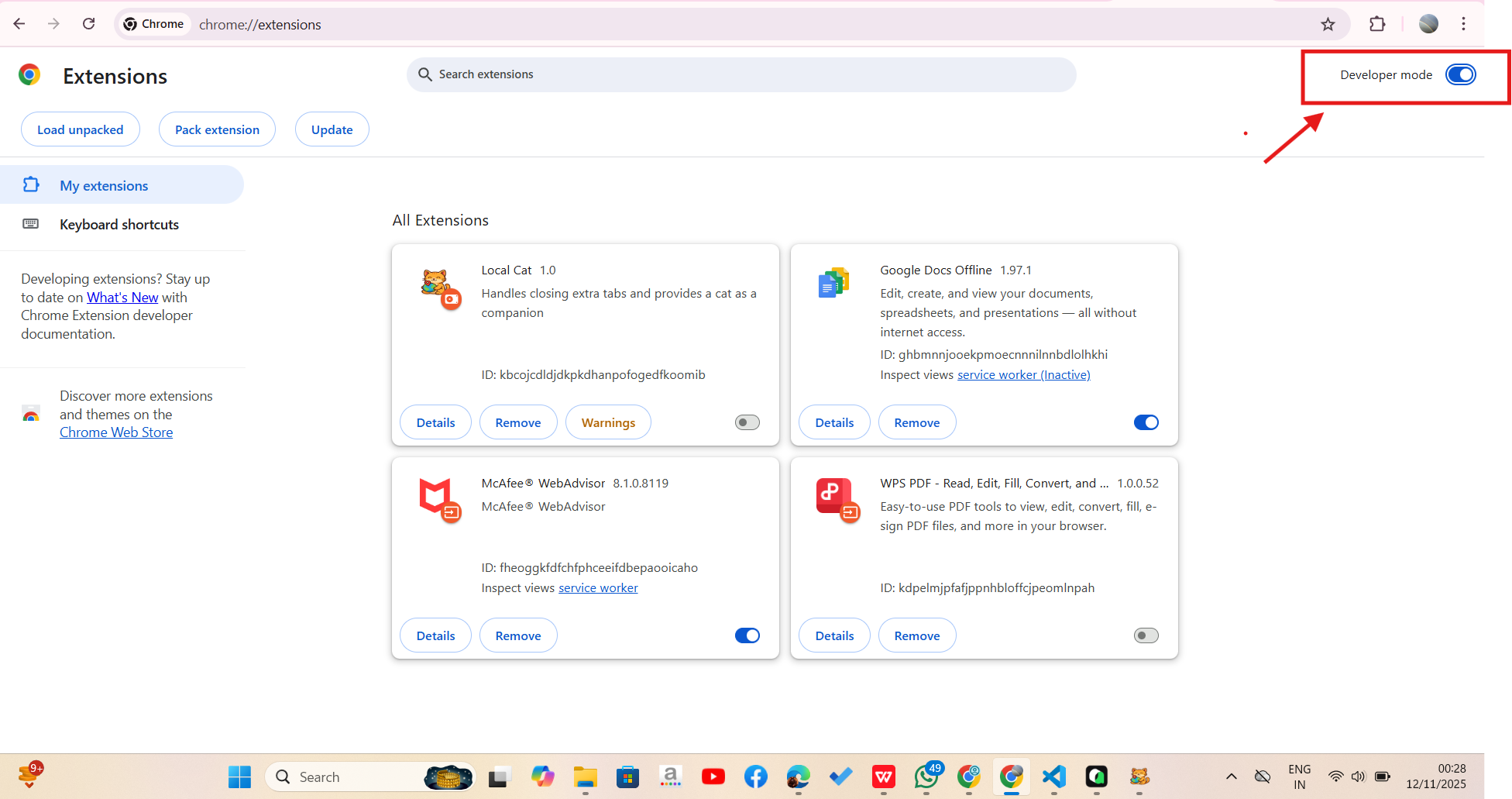Enable the WPS PDF extension toggle

(1146, 635)
